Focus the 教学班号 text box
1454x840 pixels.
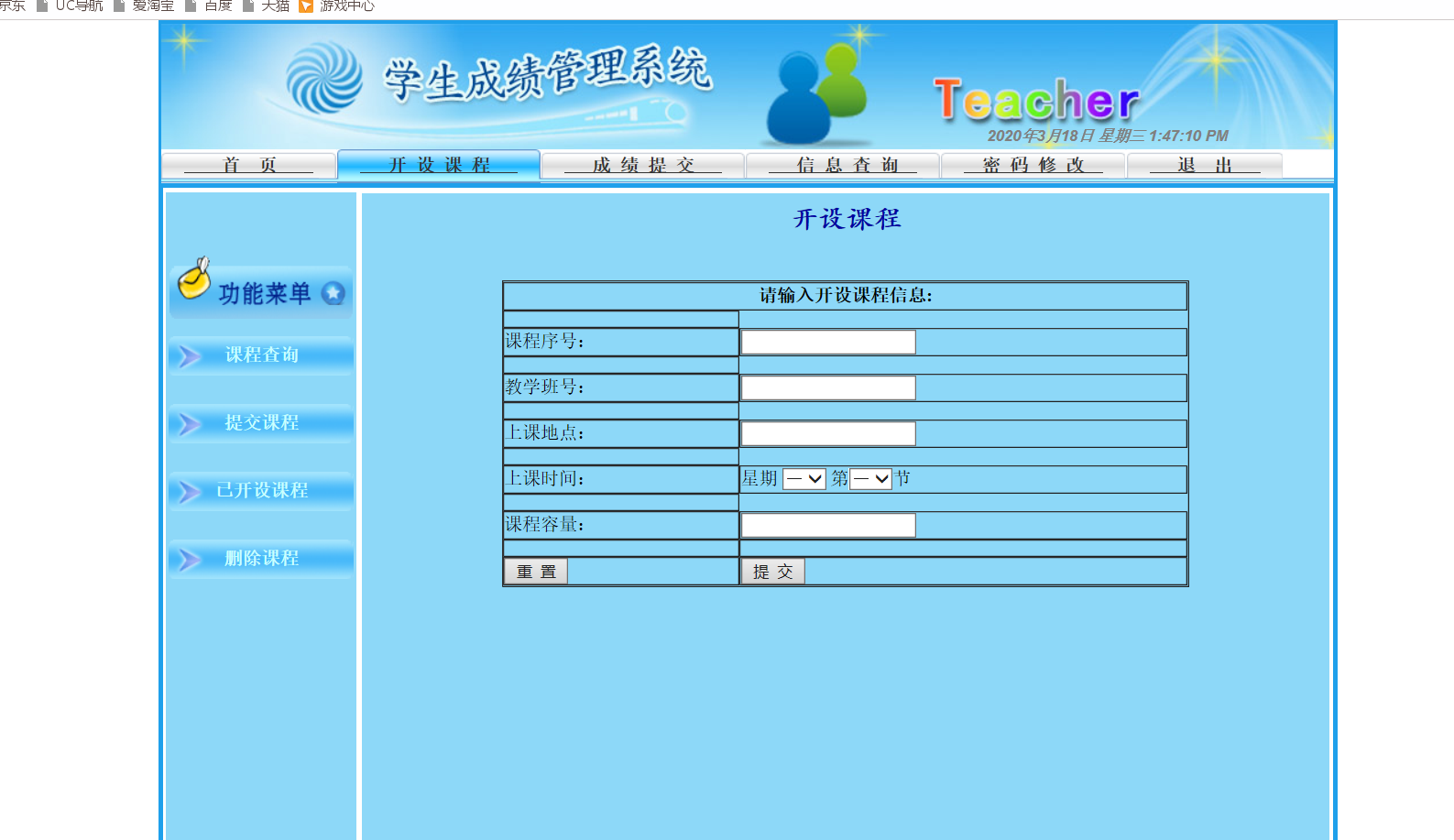[x=828, y=387]
